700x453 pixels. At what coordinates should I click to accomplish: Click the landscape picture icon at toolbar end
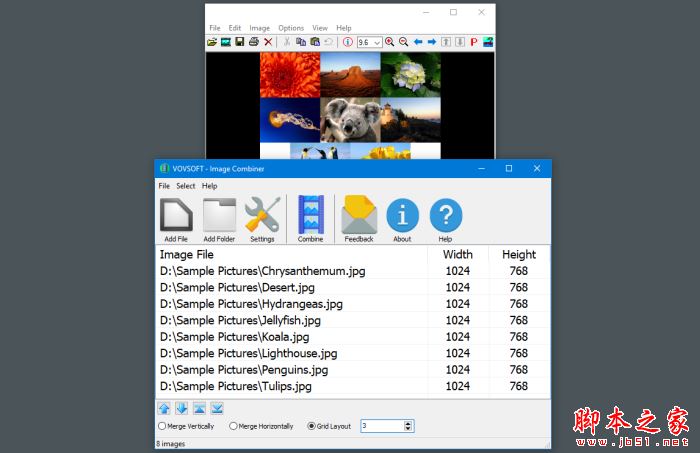point(488,42)
